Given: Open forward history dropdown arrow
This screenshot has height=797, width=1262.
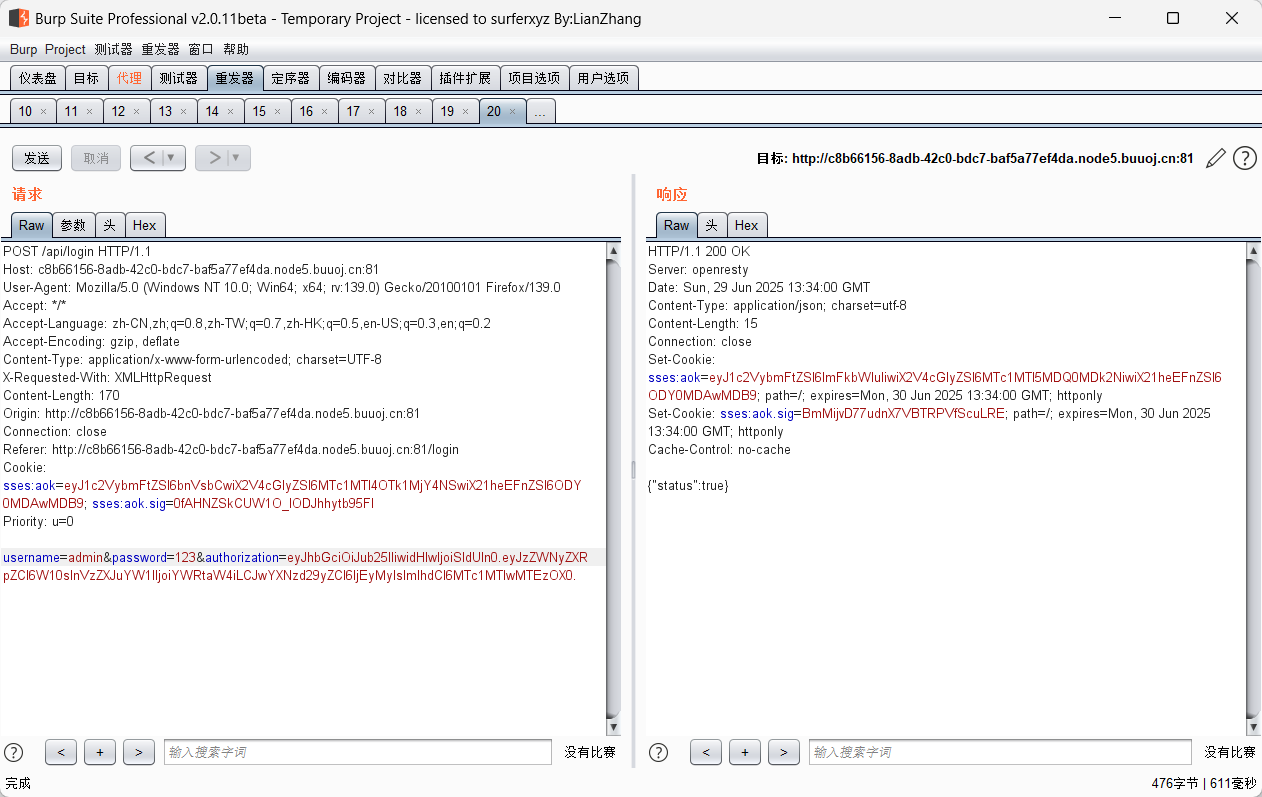Looking at the screenshot, I should pos(238,158).
